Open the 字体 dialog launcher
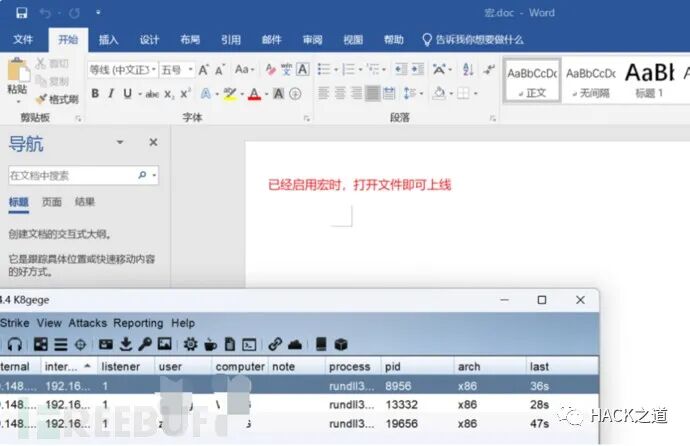The height and width of the screenshot is (446, 690). pyautogui.click(x=307, y=118)
